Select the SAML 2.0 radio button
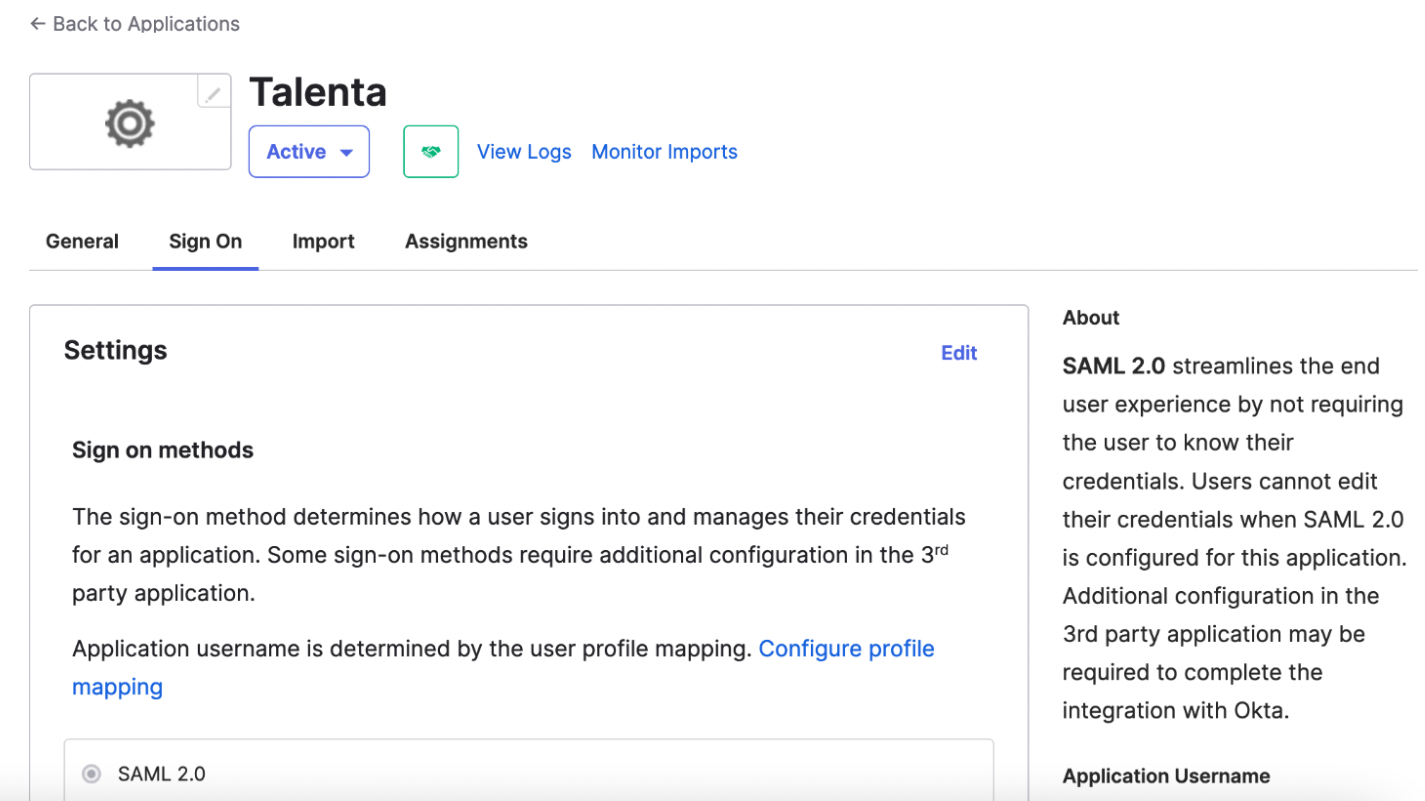Image resolution: width=1425 pixels, height=801 pixels. coord(91,774)
